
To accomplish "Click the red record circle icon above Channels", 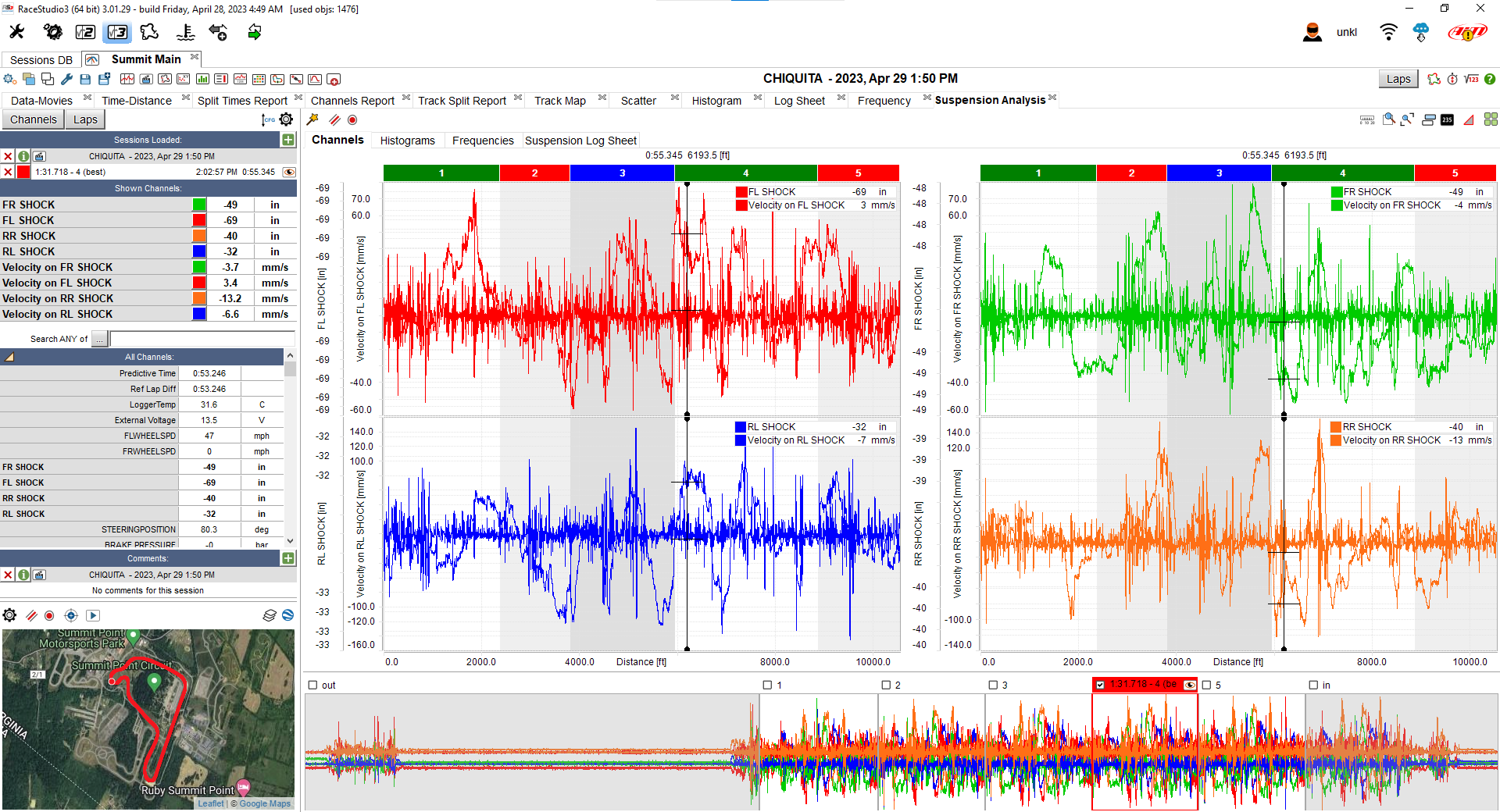I will coord(352,119).
